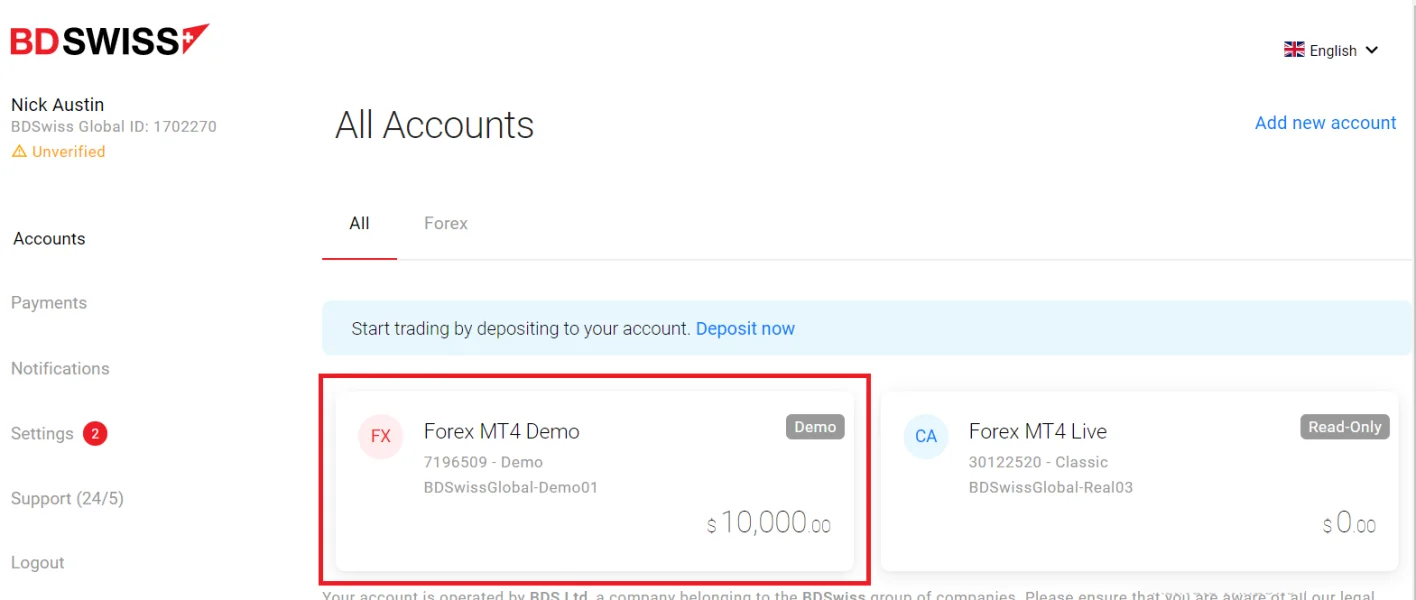
Task: Open Support (24/5) page
Action: click(x=67, y=499)
